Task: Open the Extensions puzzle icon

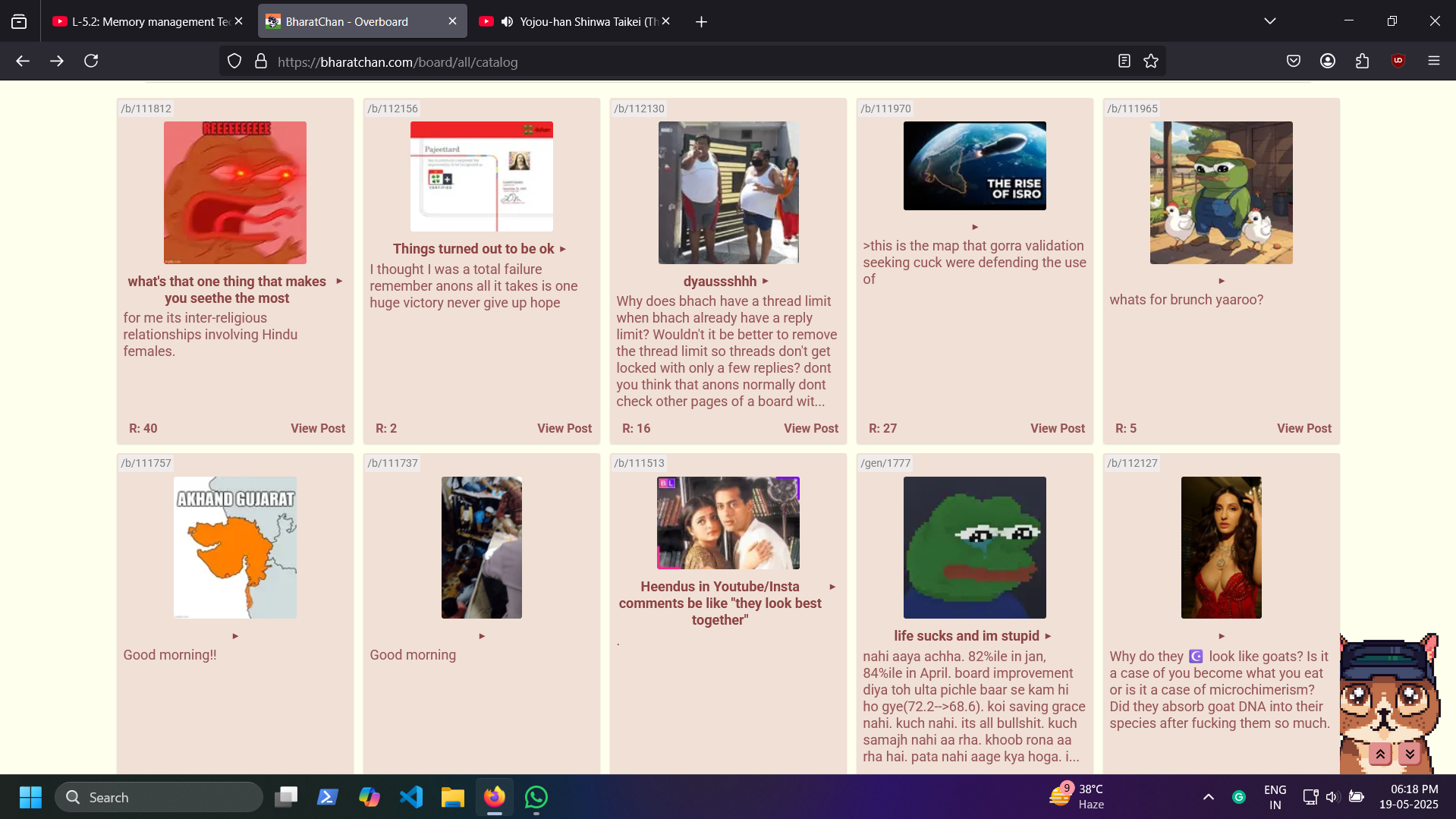Action: (1363, 61)
